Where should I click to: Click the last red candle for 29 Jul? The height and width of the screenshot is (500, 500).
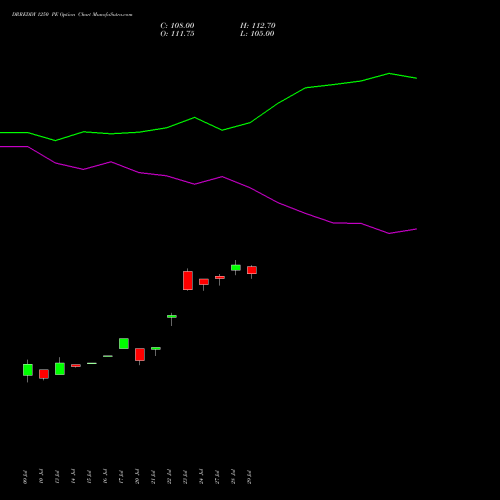coord(252,270)
